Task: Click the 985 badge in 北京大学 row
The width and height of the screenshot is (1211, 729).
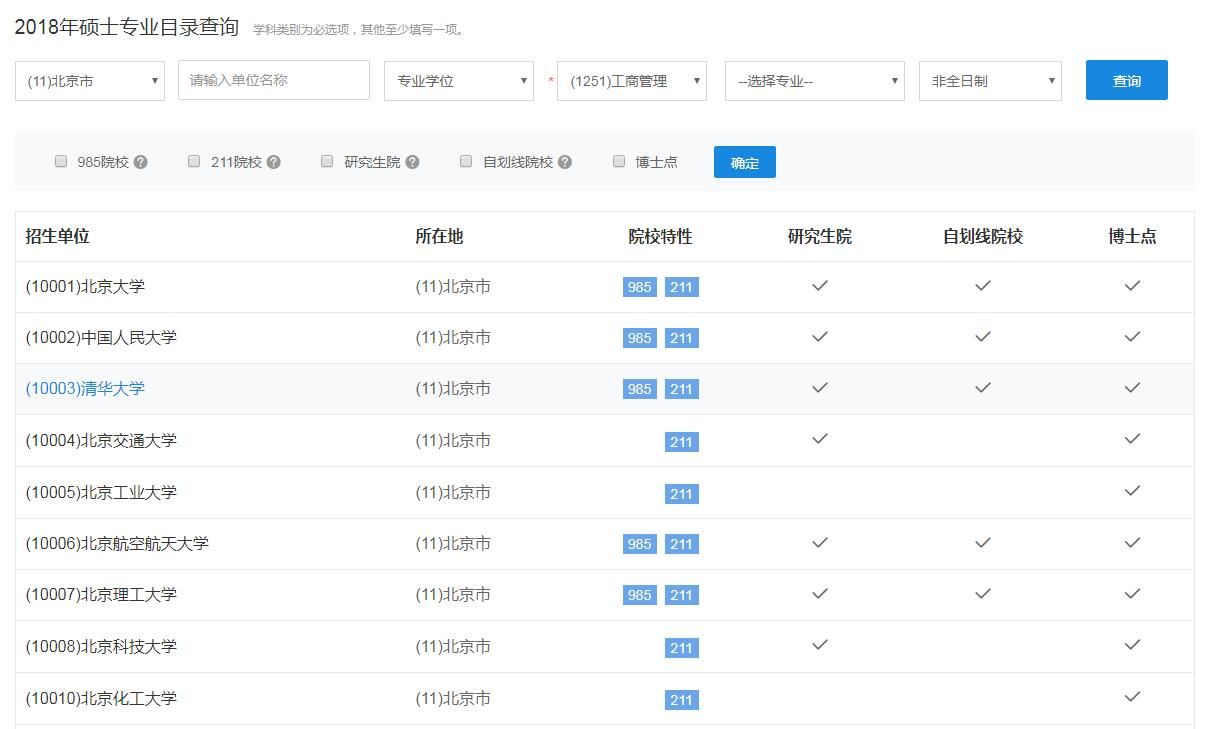Action: point(639,287)
